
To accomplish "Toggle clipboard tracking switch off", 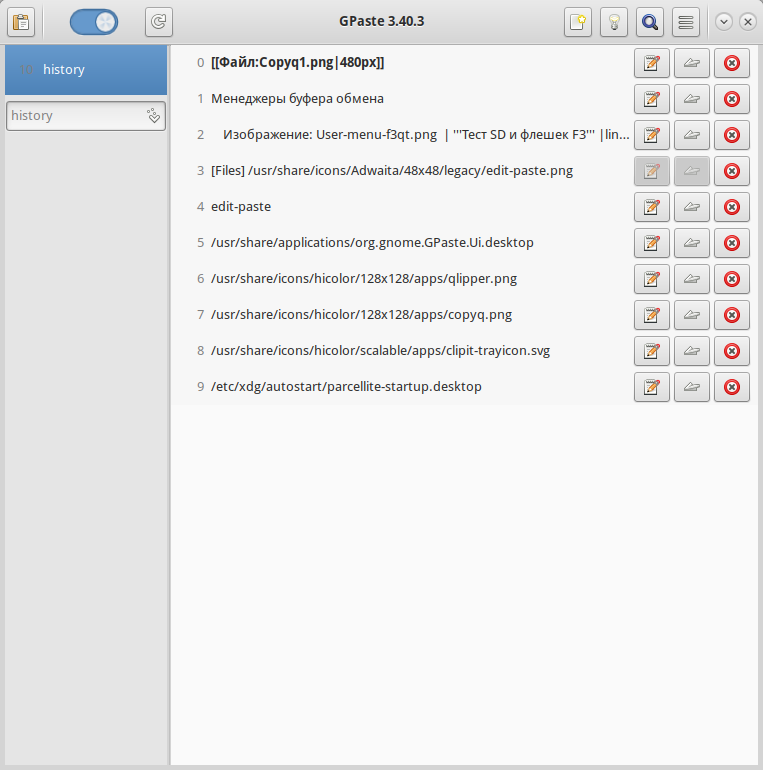I will click(x=94, y=22).
